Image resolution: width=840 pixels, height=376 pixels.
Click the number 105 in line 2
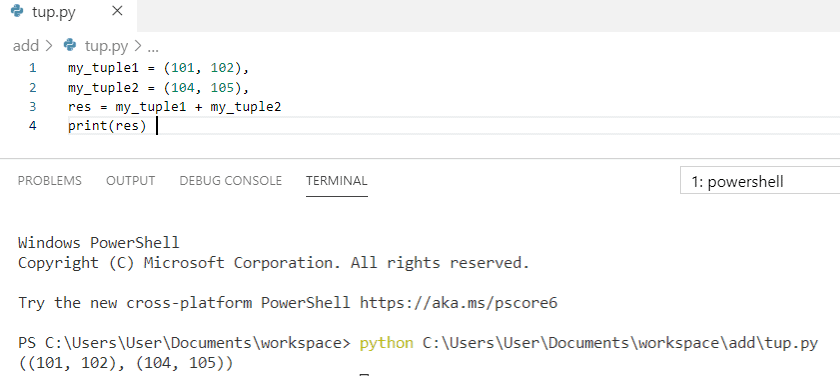point(223,88)
